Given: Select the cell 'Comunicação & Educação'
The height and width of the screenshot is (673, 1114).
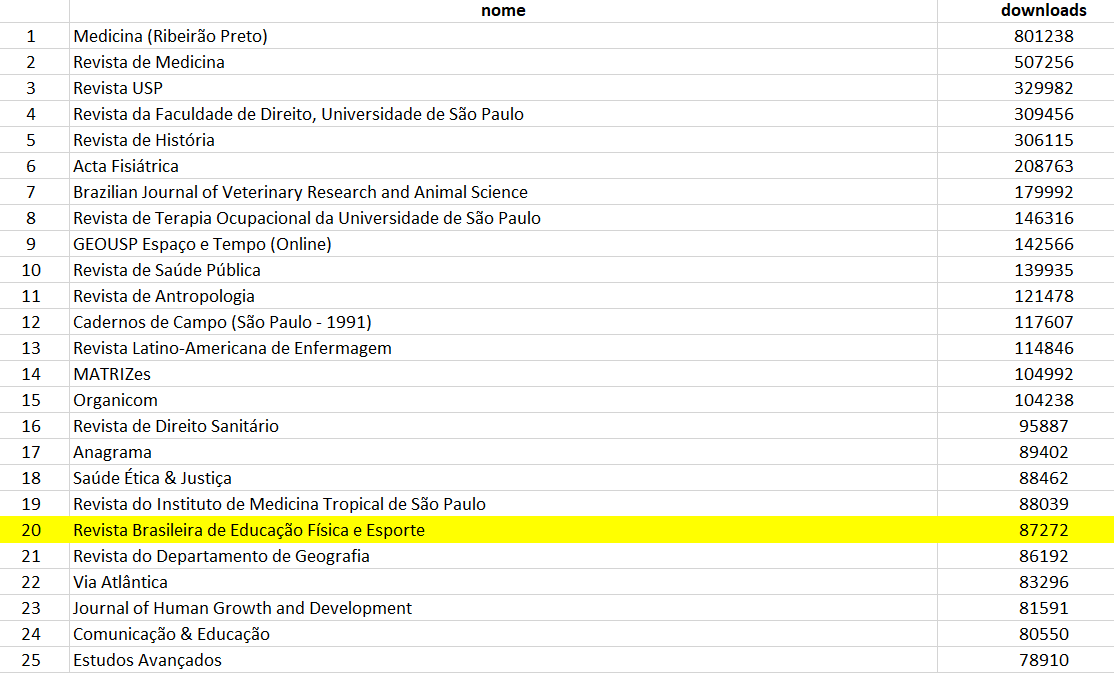Looking at the screenshot, I should point(503,634).
